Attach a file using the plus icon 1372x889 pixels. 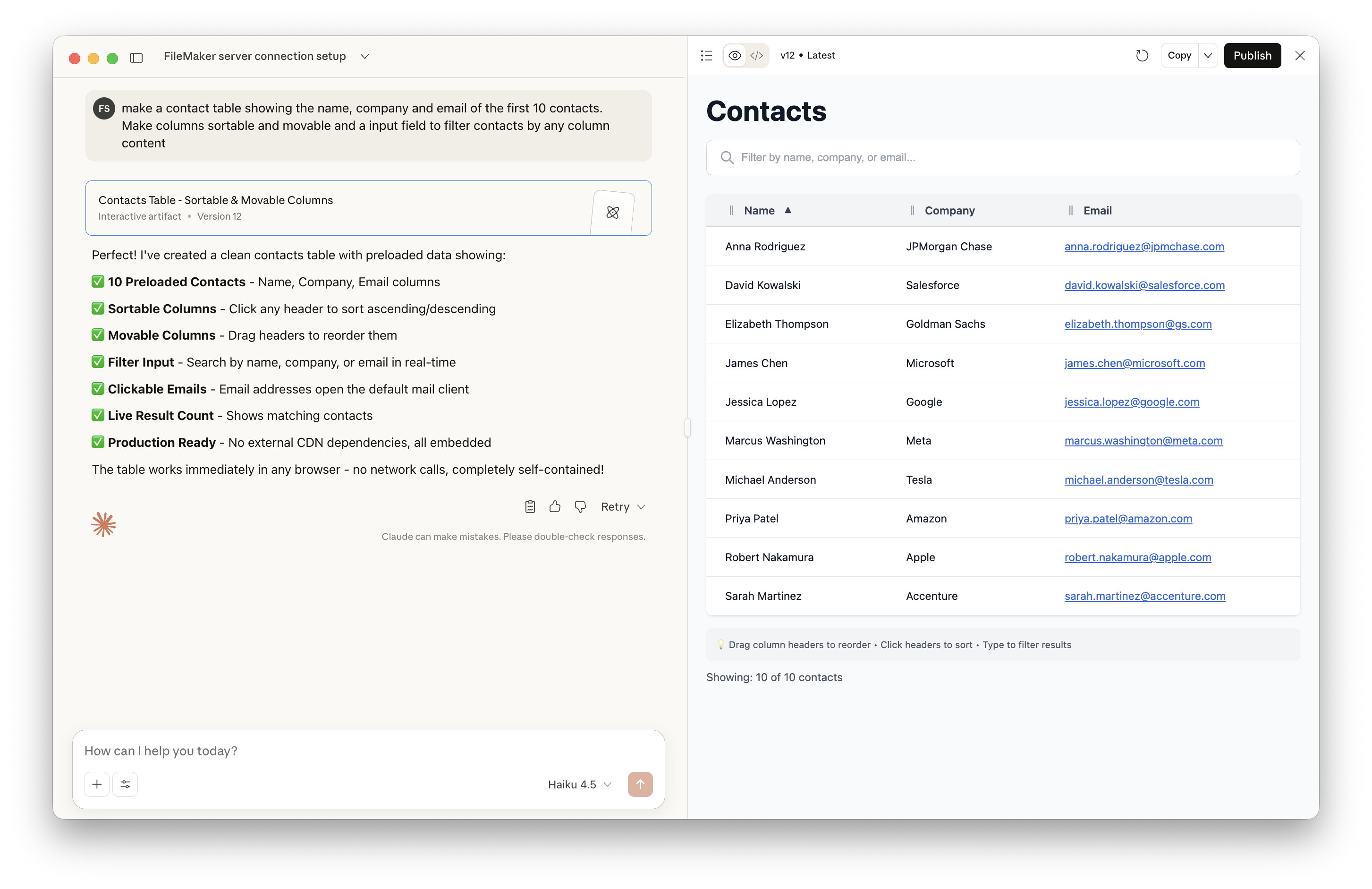click(96, 784)
